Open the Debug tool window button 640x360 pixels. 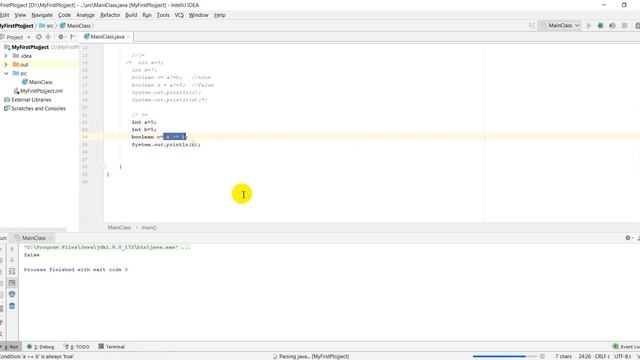[40, 347]
